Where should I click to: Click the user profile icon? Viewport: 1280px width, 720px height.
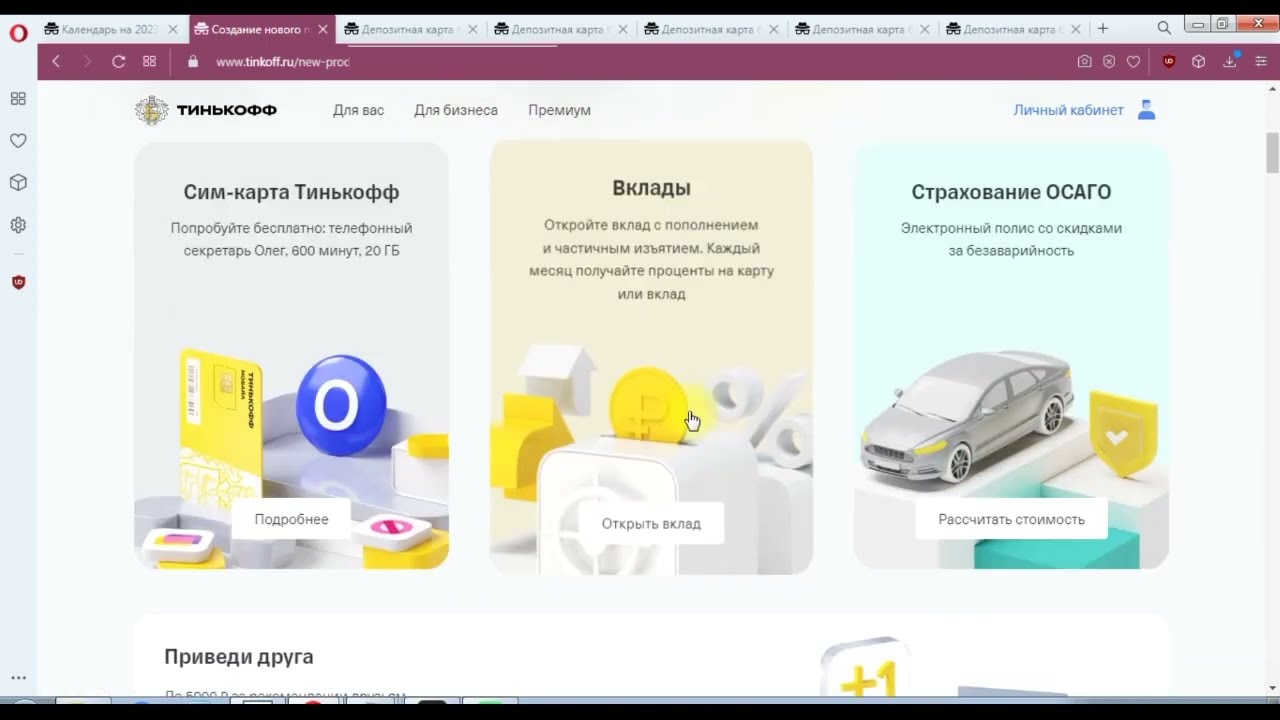(x=1147, y=110)
